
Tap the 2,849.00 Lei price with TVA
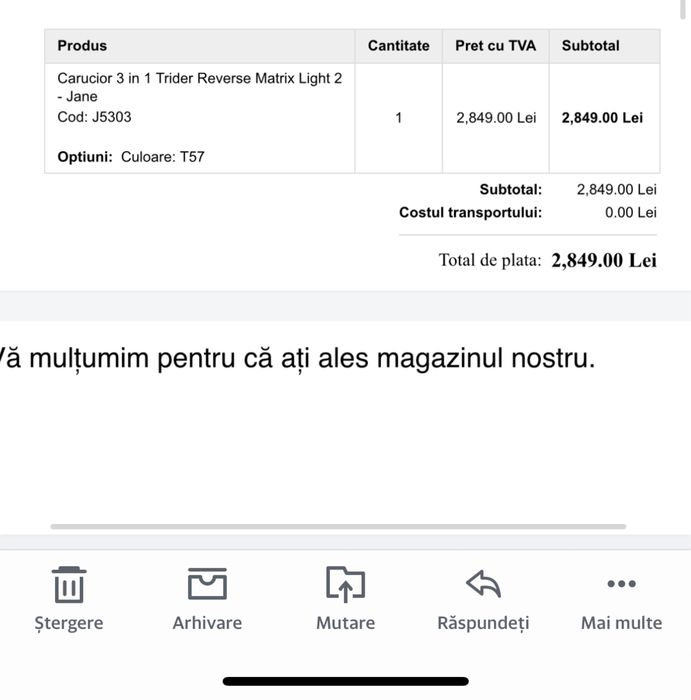coord(496,118)
